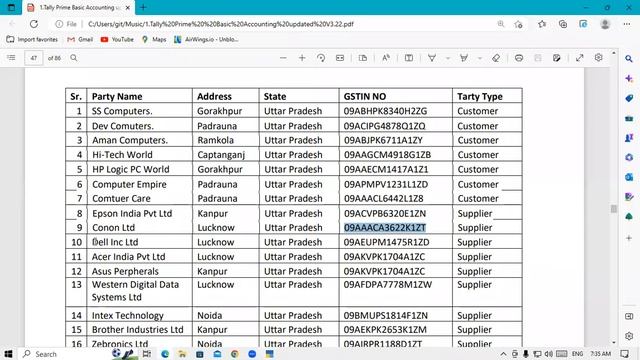Open the Favorites list
Image resolution: width=640 pixels, height=360 pixels.
pyautogui.click(x=542, y=24)
